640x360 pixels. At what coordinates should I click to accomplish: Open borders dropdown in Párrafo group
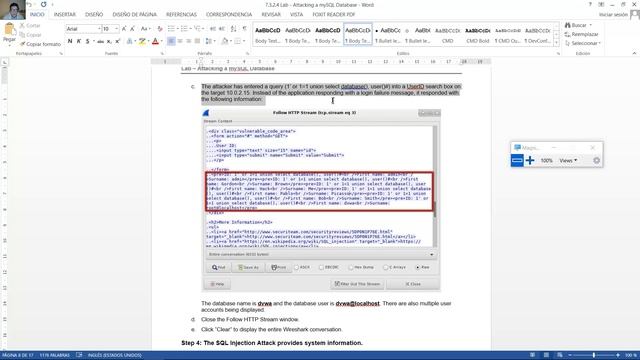[x=244, y=41]
